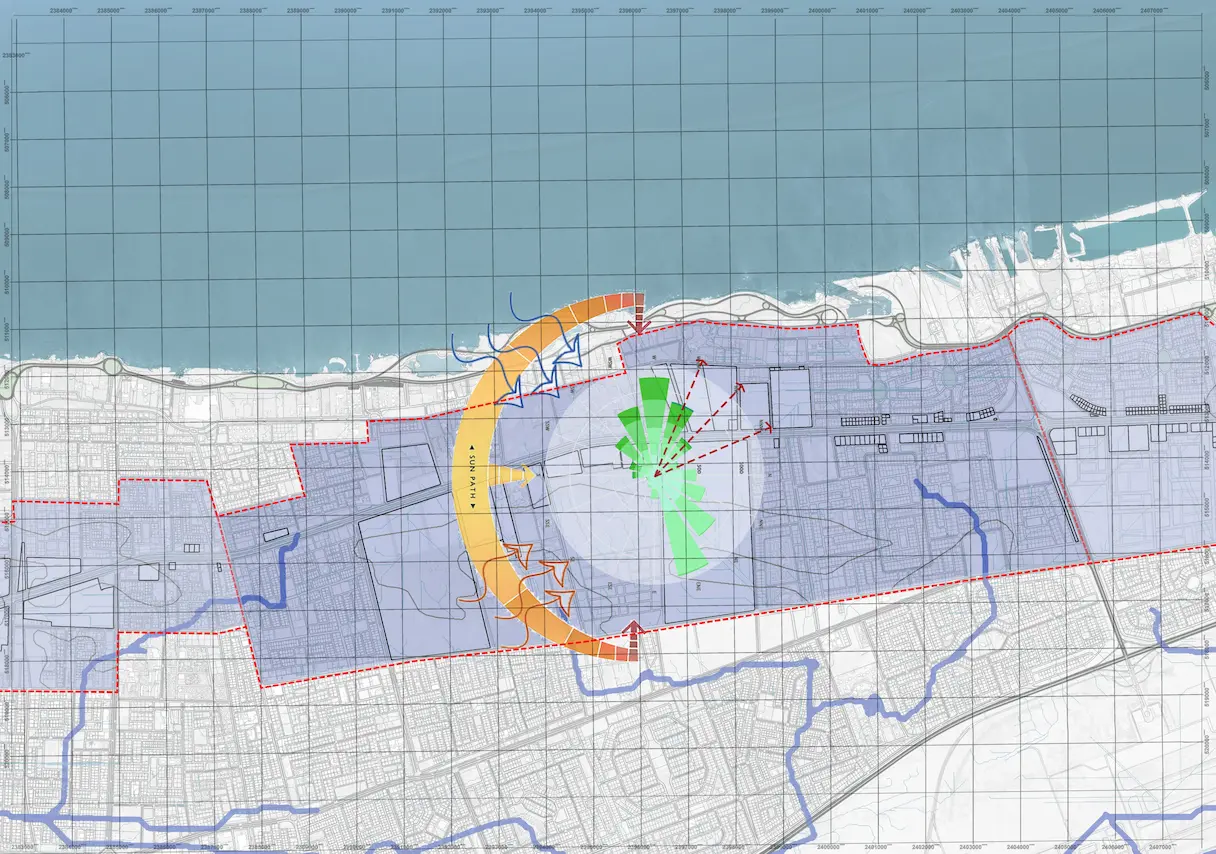Select the dark red segment at sun arc's top end
The width and height of the screenshot is (1216, 854).
pos(631,302)
